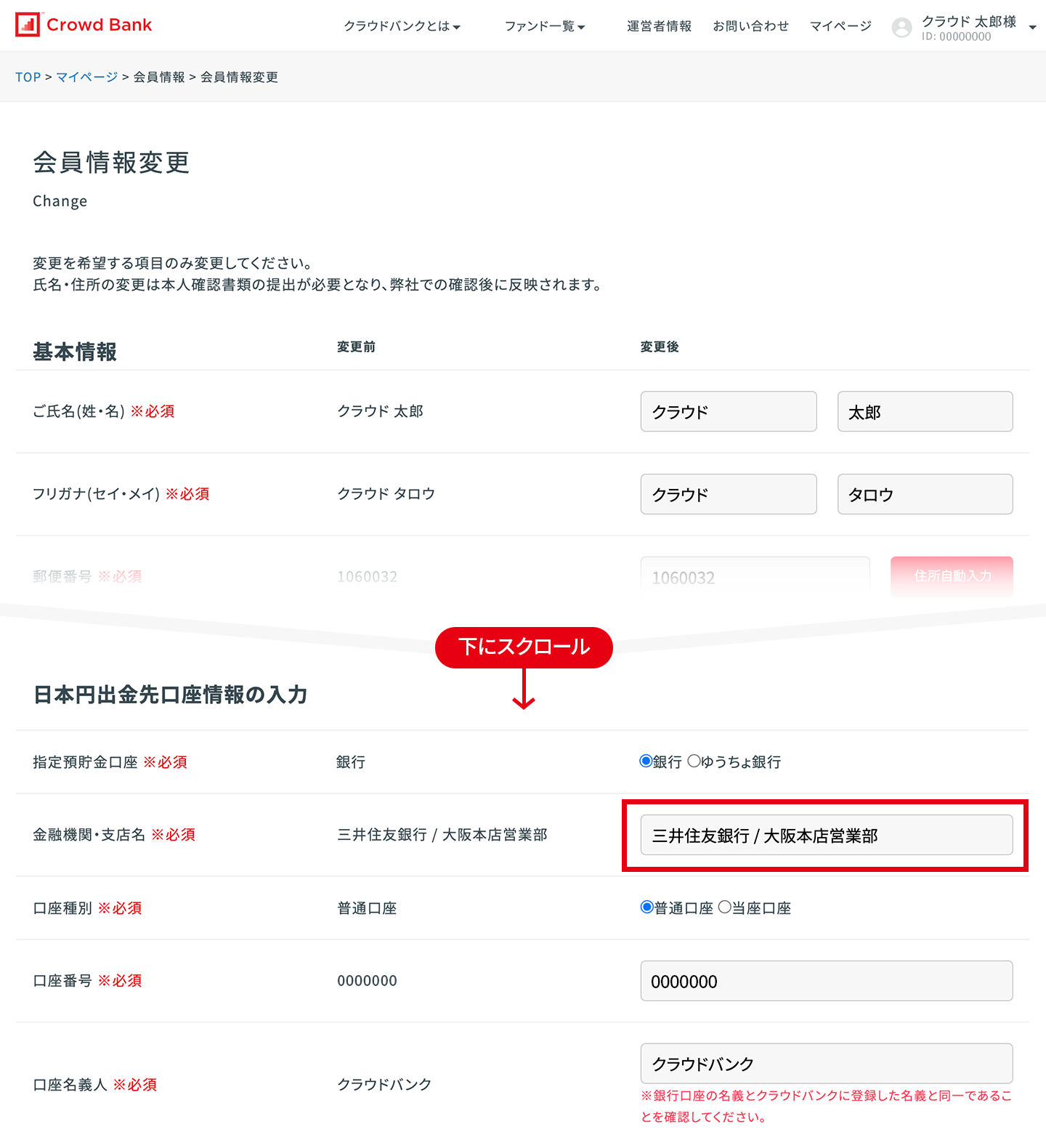Open the 運営者情報 menu item

point(659,26)
